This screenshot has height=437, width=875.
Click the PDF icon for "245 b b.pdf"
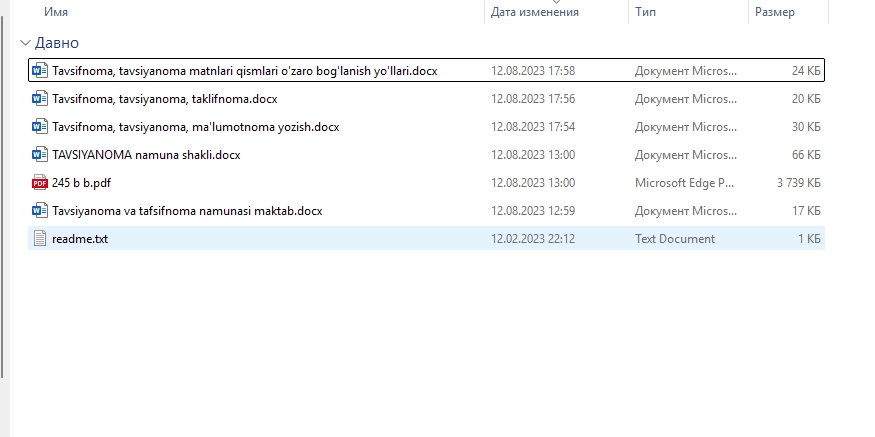tap(40, 183)
